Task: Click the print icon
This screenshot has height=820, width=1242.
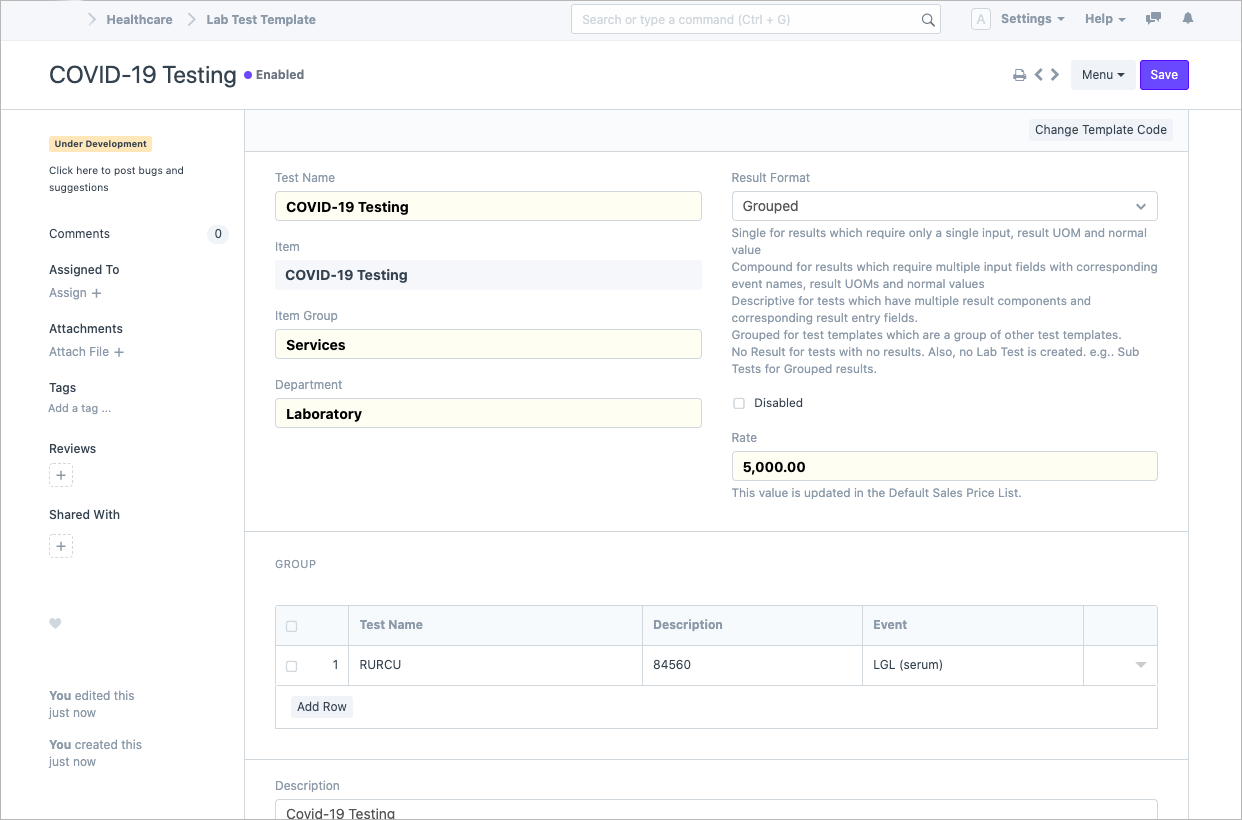Action: click(x=1019, y=75)
